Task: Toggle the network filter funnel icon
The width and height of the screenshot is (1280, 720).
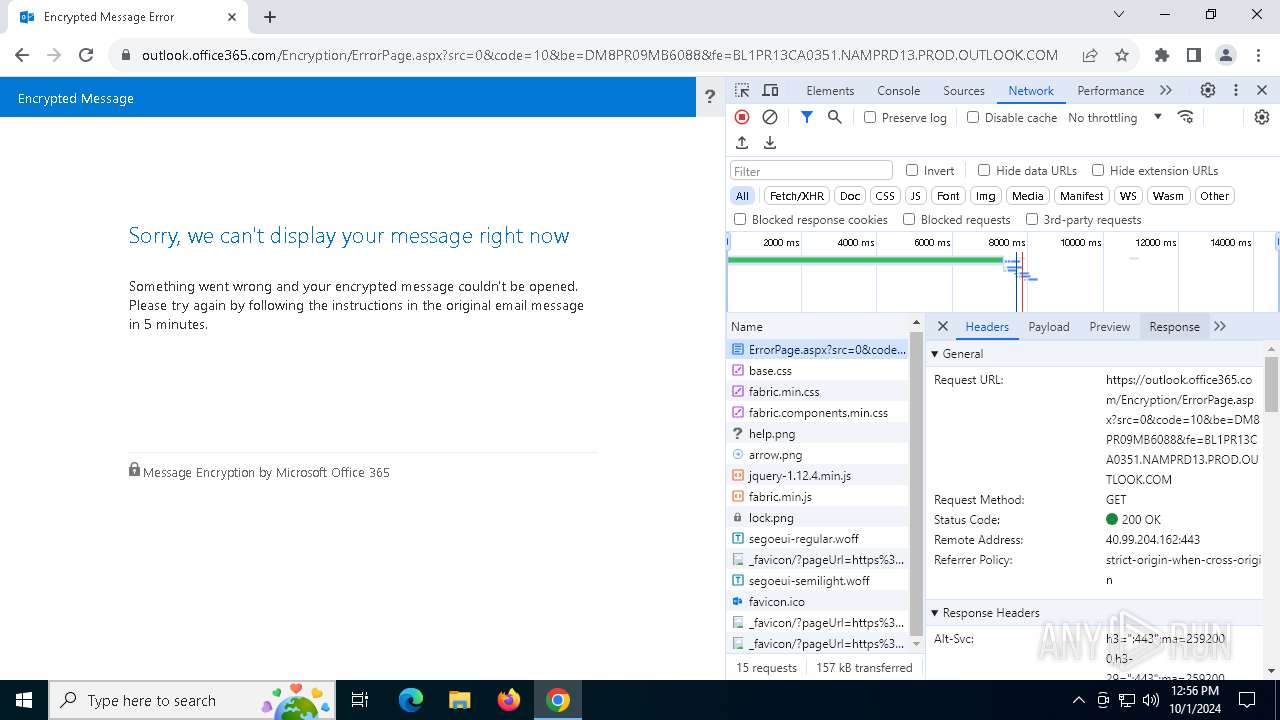Action: [807, 117]
